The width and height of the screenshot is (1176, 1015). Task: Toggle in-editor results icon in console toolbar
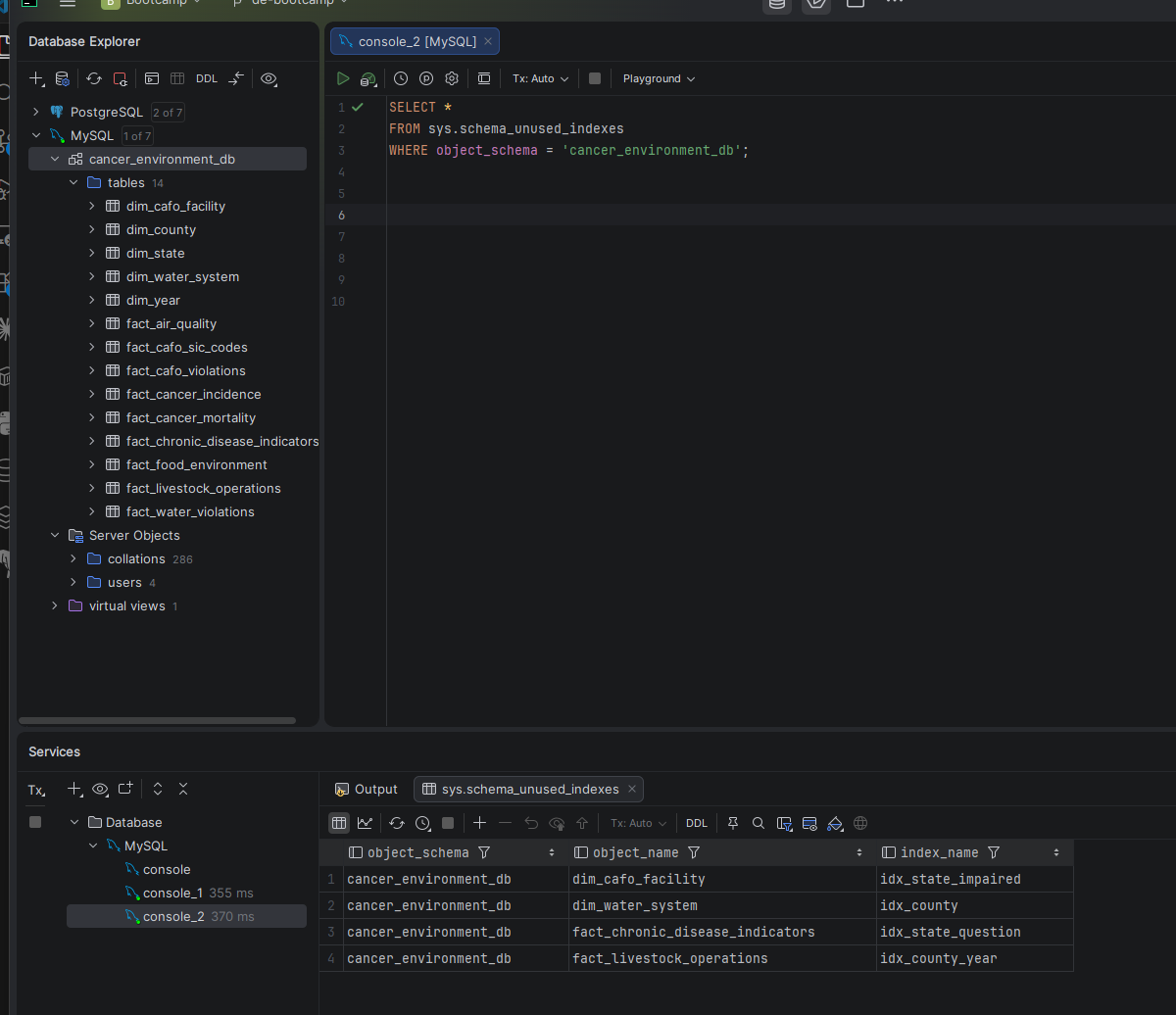pos(484,78)
